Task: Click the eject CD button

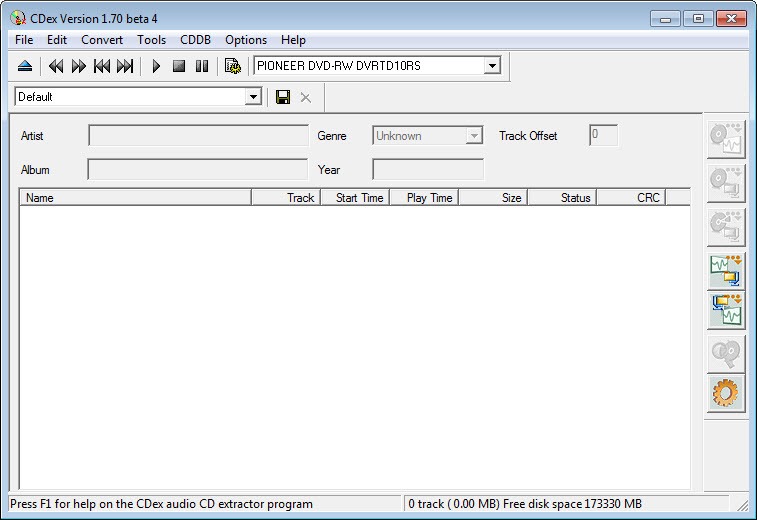Action: 25,66
